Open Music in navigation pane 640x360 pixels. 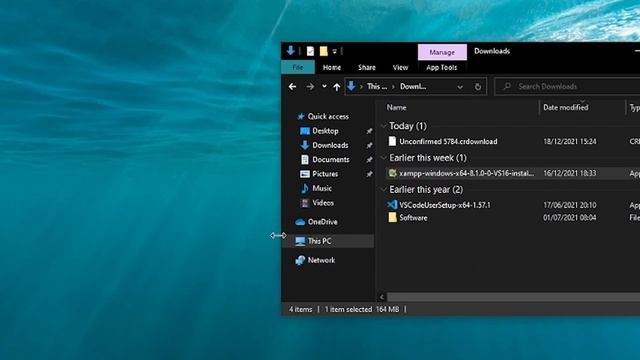point(322,188)
